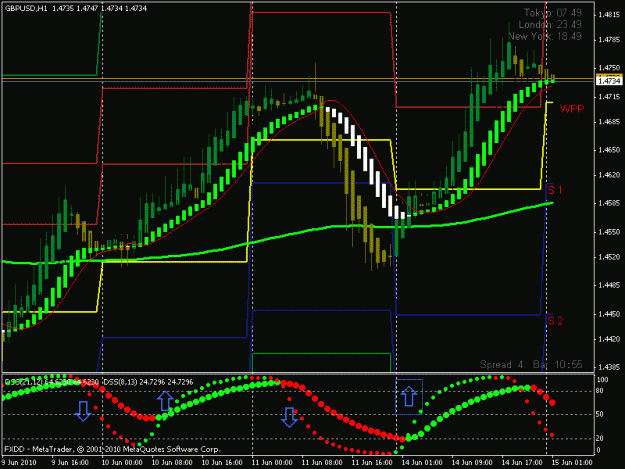
Task: Click the 15 Jun 01:00 time label
Action: coord(572,463)
